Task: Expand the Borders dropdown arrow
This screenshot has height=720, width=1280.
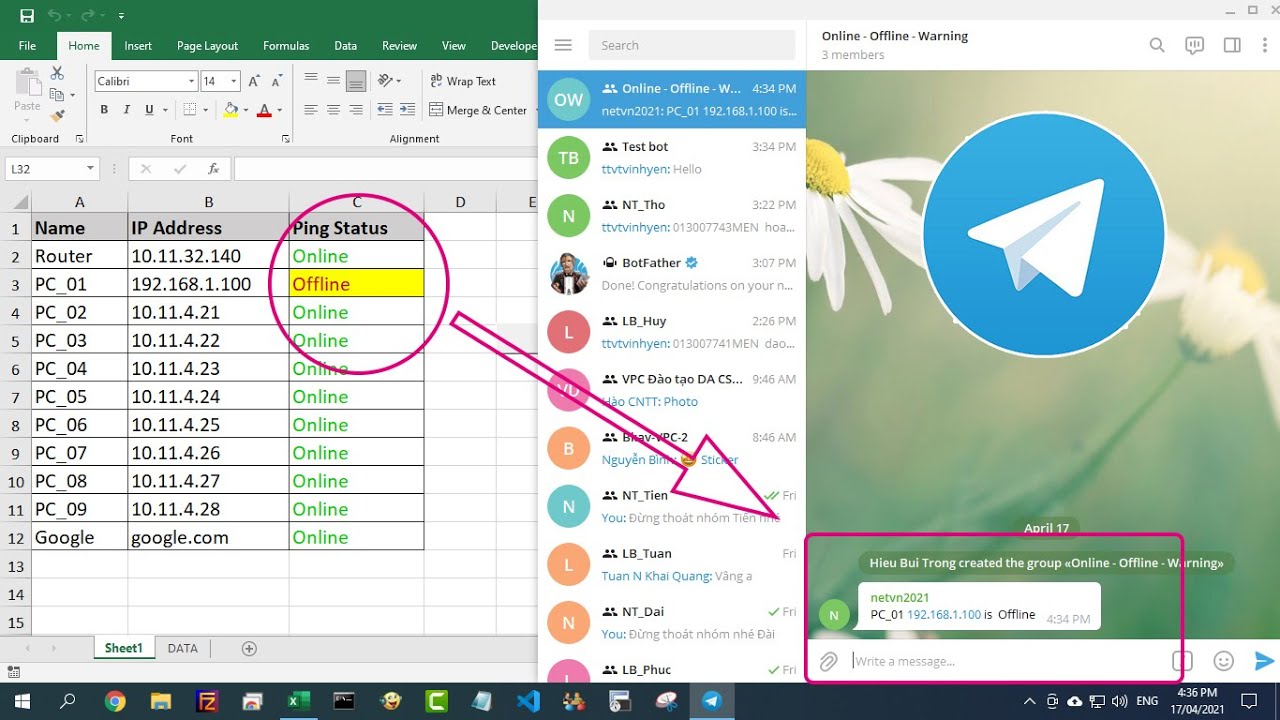Action: tap(208, 110)
